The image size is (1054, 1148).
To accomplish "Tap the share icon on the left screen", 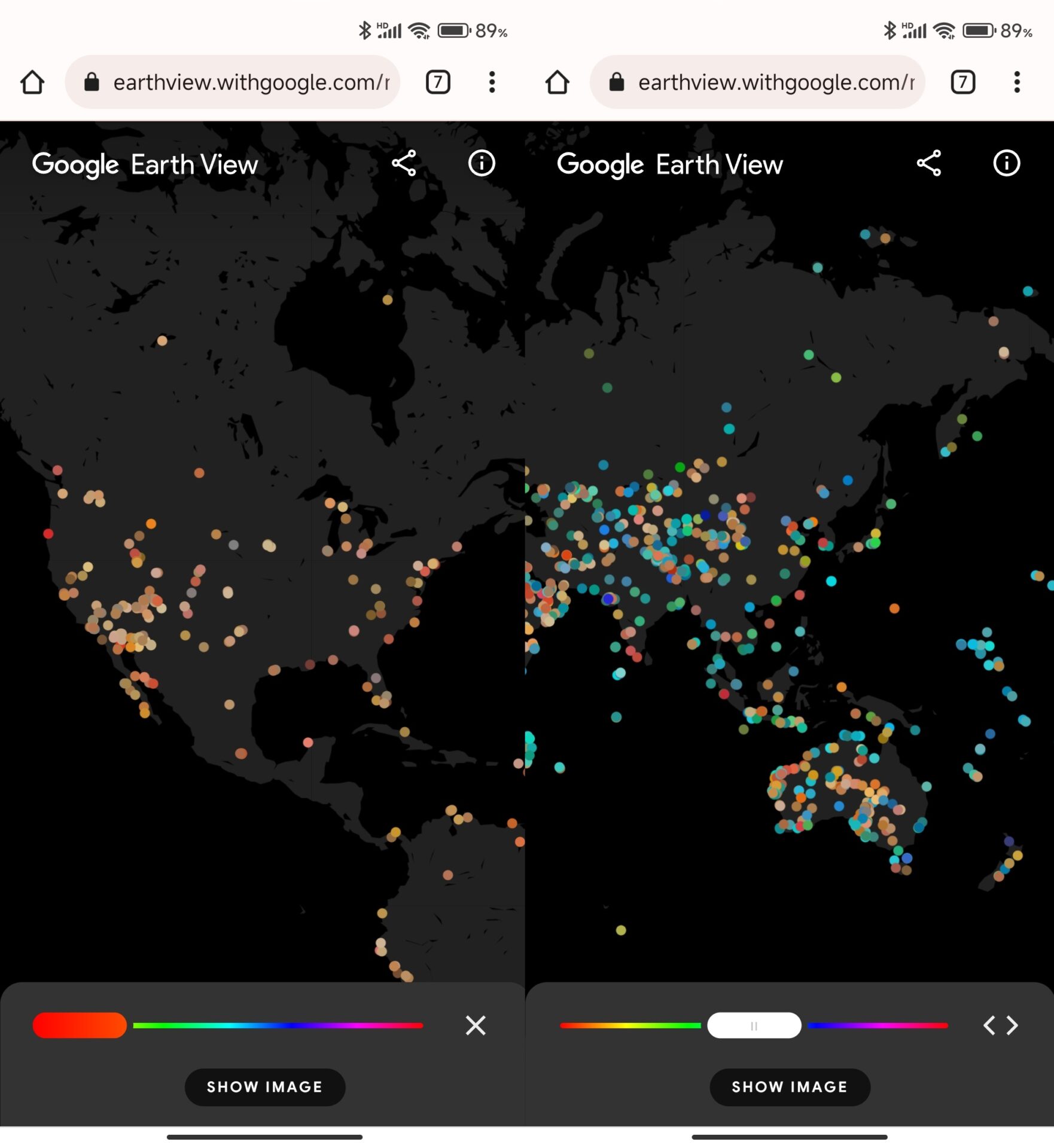I will [x=404, y=163].
